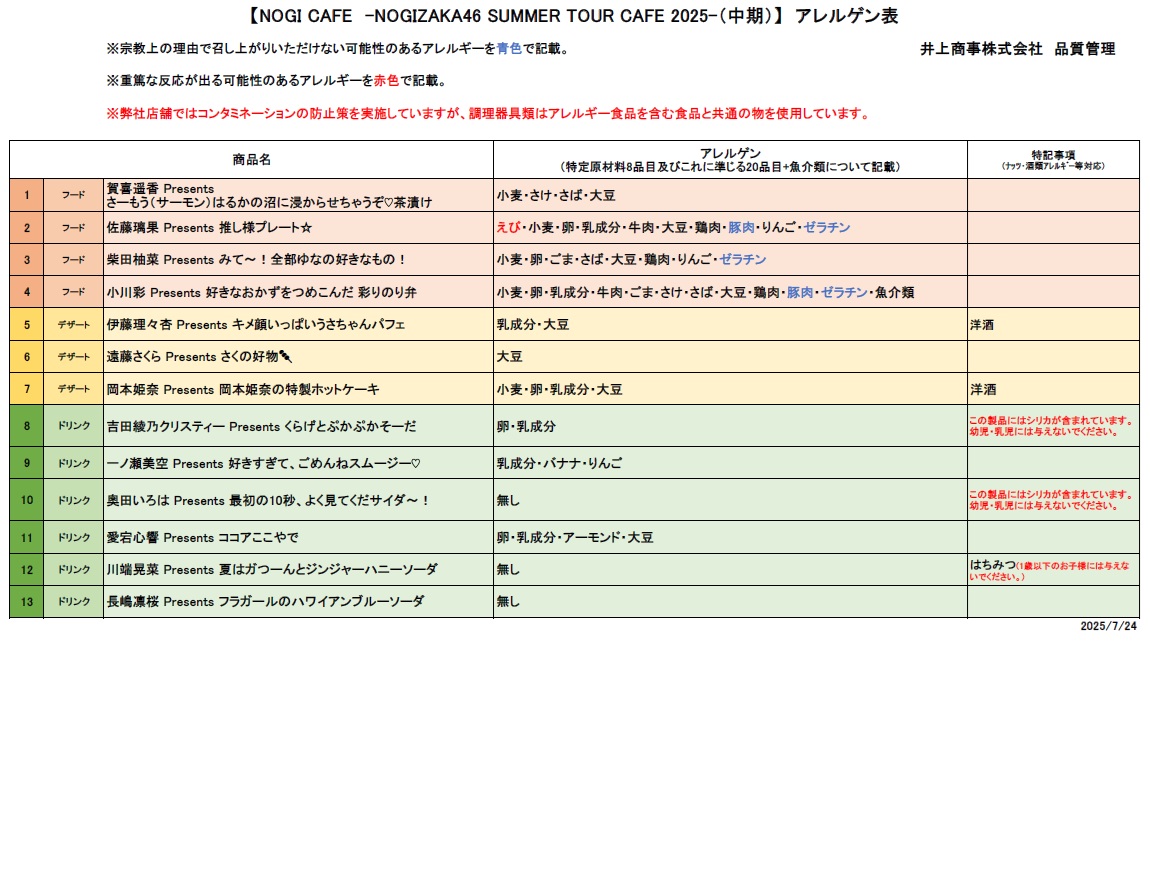Click the "無し" allergen cell in row 10
This screenshot has height=891, width=1150.
pyautogui.click(x=730, y=500)
